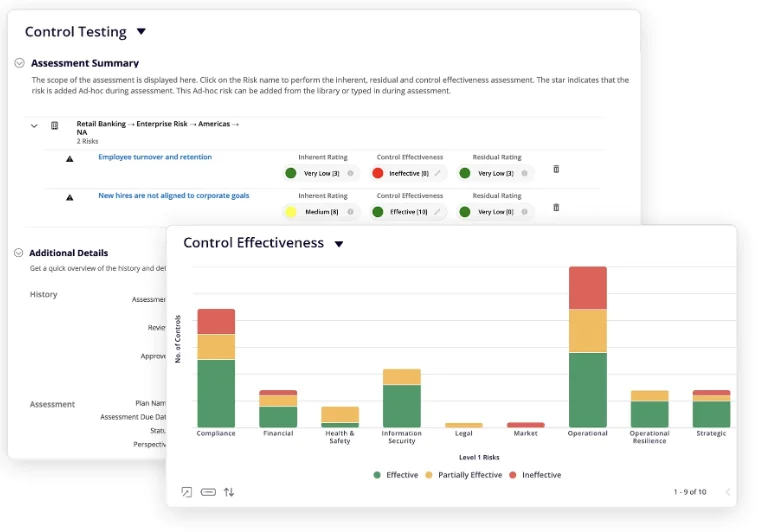This screenshot has height=532, width=763.
Task: Click the green Very Low [3] inherent rating dot
Action: coord(291,173)
